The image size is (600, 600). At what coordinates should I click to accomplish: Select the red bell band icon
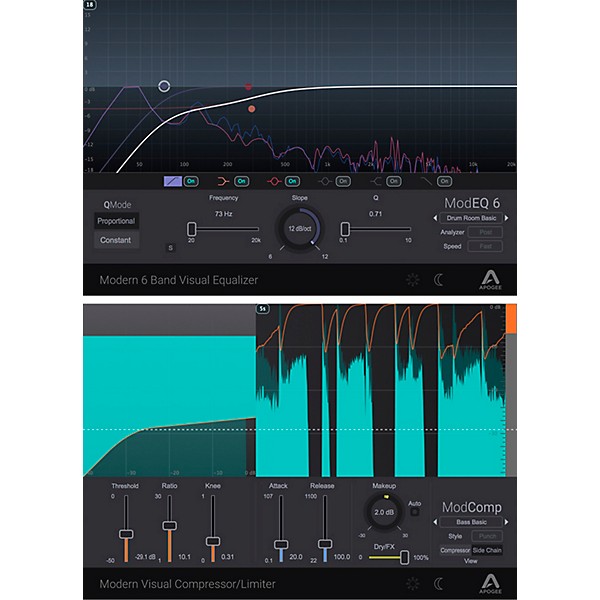(272, 181)
